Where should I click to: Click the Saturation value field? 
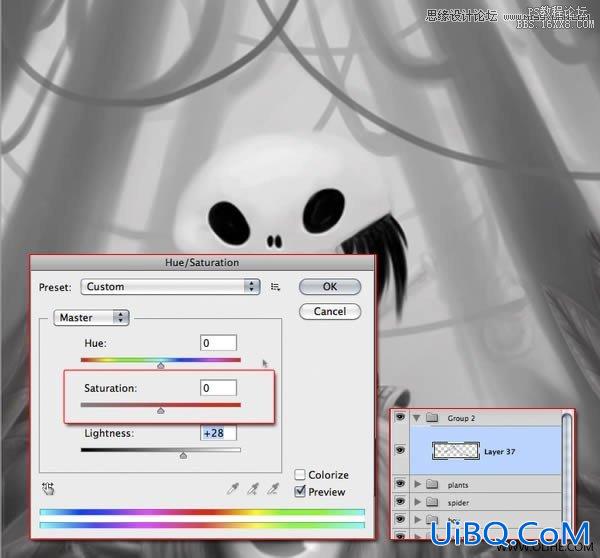click(x=218, y=388)
